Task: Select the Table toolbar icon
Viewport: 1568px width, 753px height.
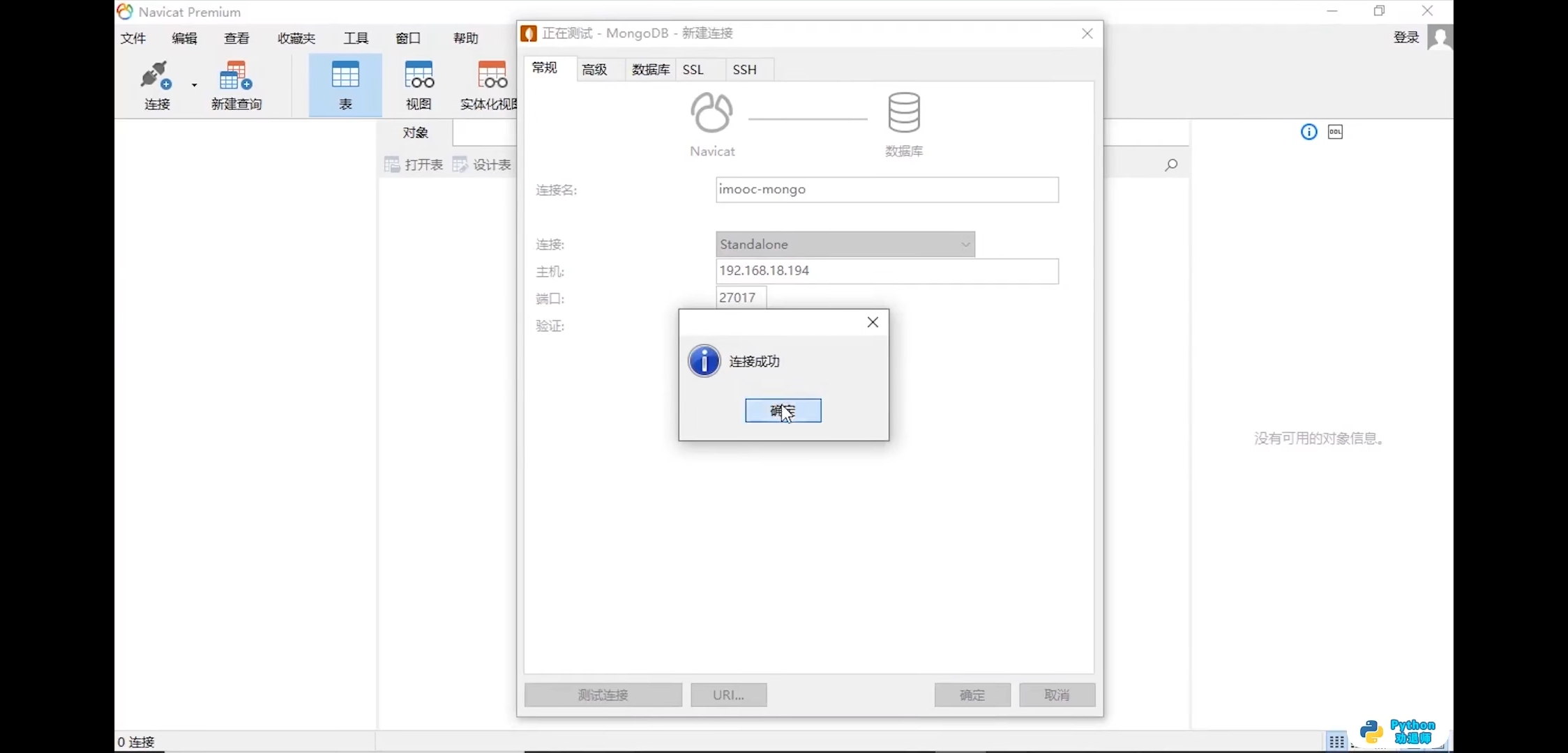Action: (345, 86)
